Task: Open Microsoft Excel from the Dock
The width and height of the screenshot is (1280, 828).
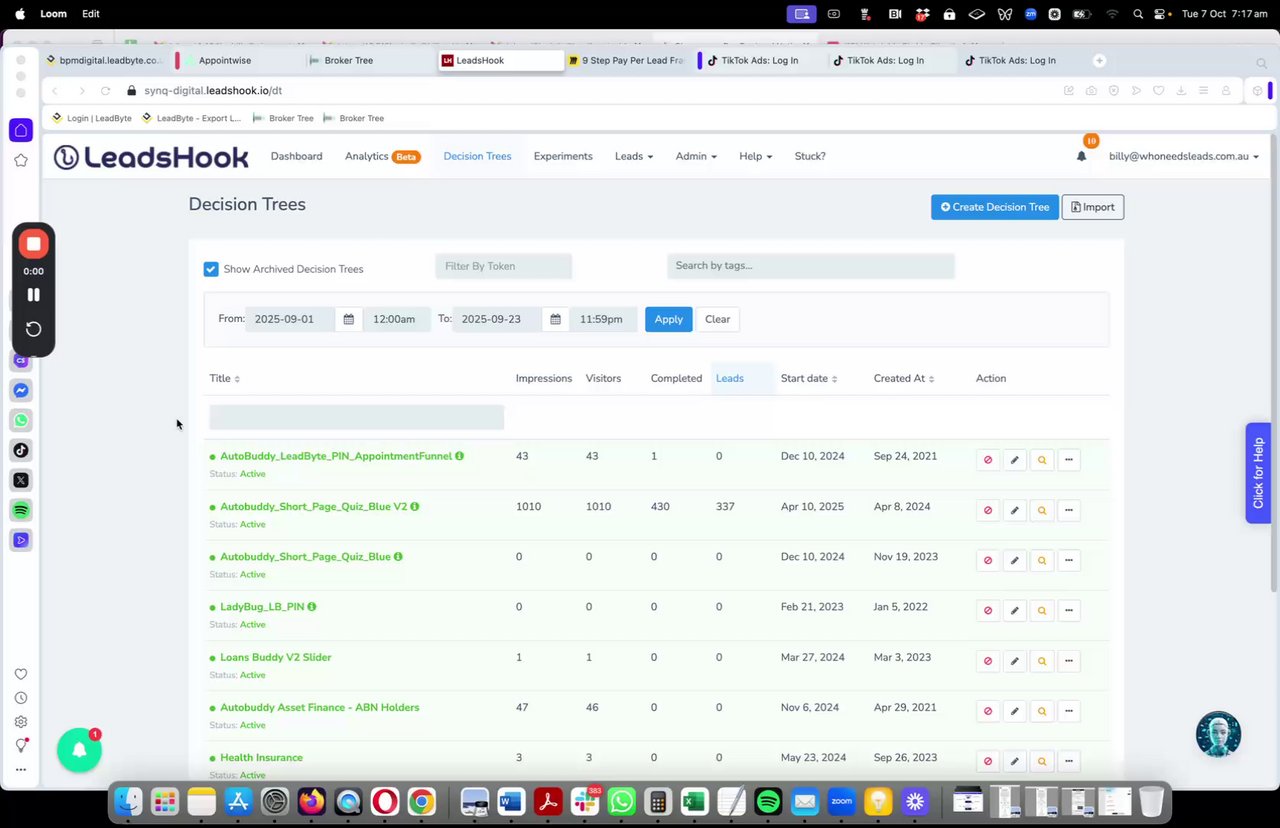Action: (694, 802)
